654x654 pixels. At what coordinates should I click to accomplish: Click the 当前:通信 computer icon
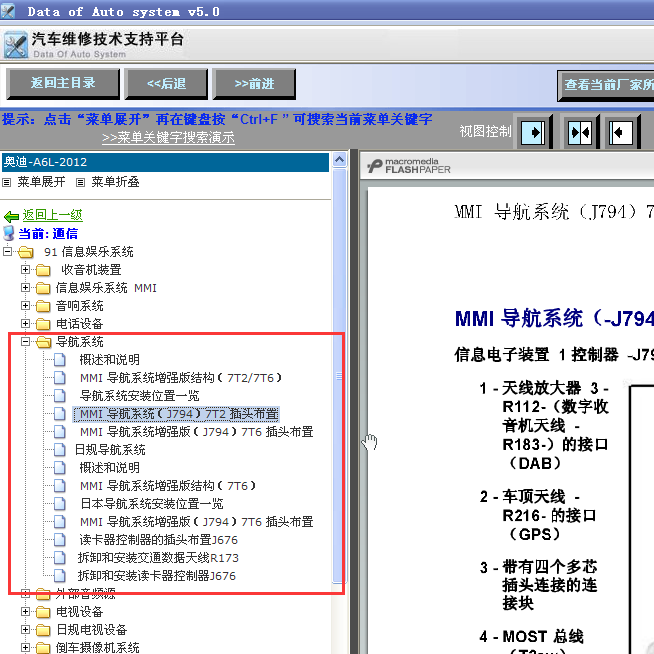coord(9,234)
